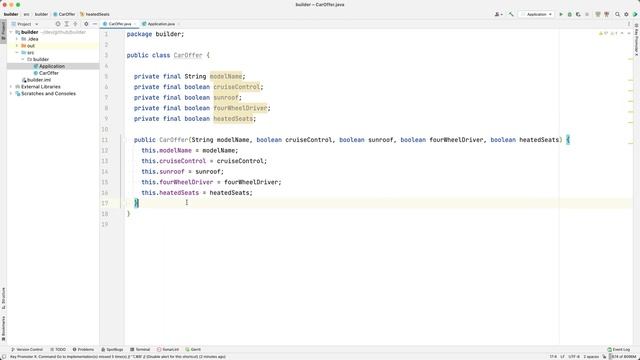Open SonarLint tool window tab
This screenshot has height=360, width=640.
tap(168, 350)
